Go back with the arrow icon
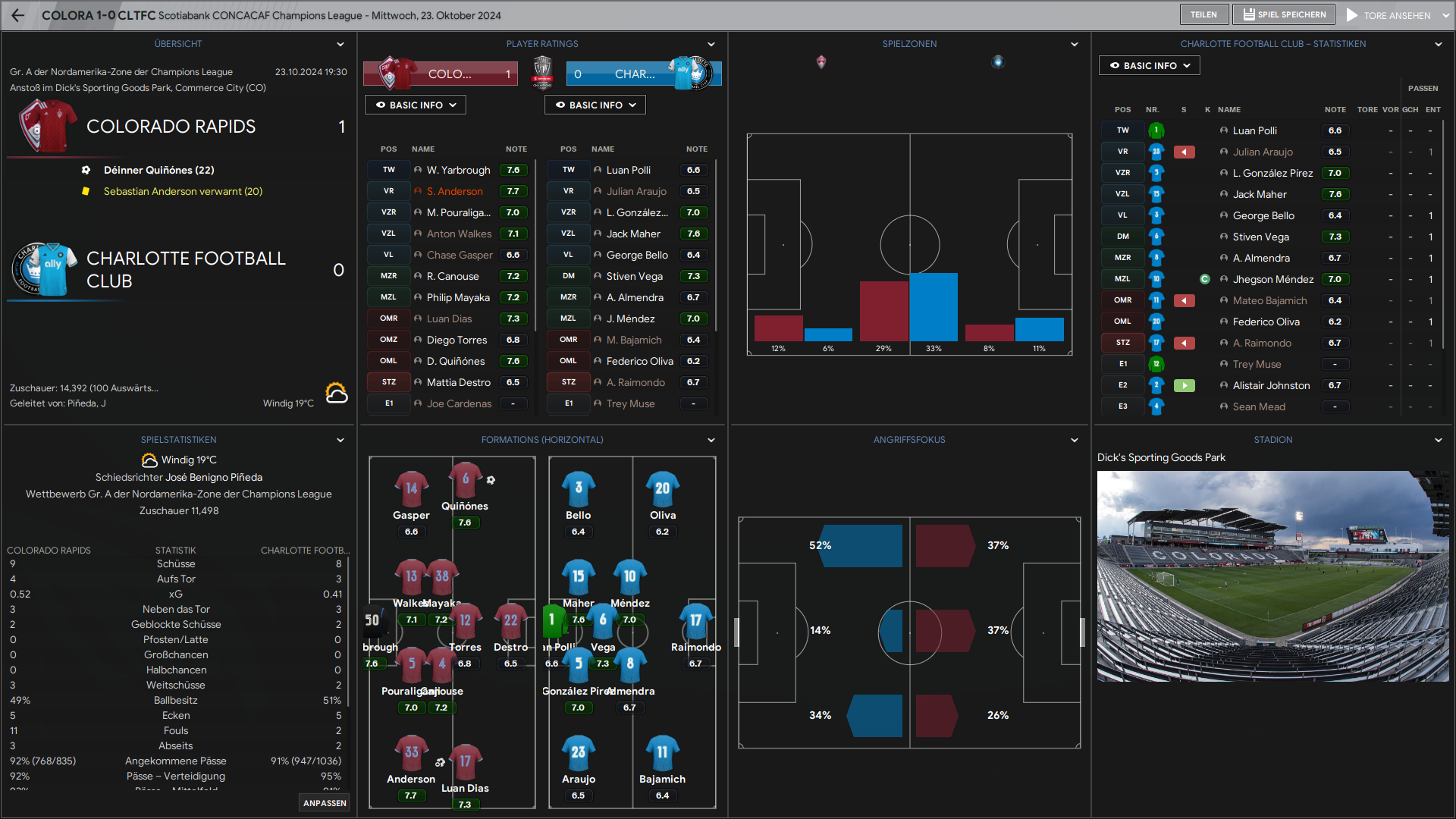 point(18,15)
